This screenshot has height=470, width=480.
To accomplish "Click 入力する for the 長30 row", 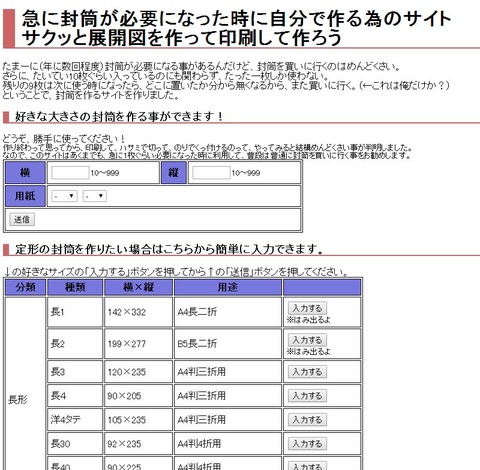I will click(307, 444).
